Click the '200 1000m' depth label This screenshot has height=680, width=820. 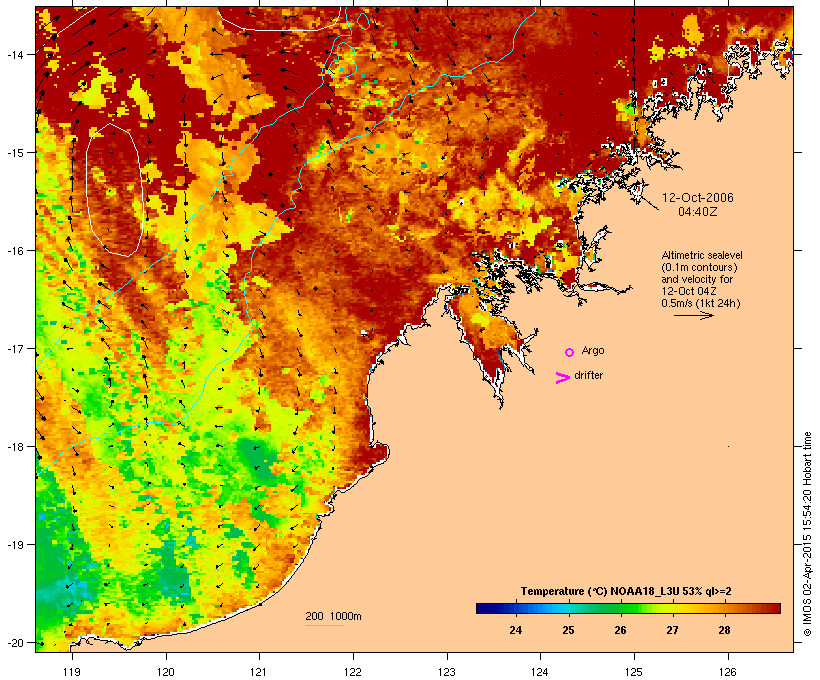333,616
